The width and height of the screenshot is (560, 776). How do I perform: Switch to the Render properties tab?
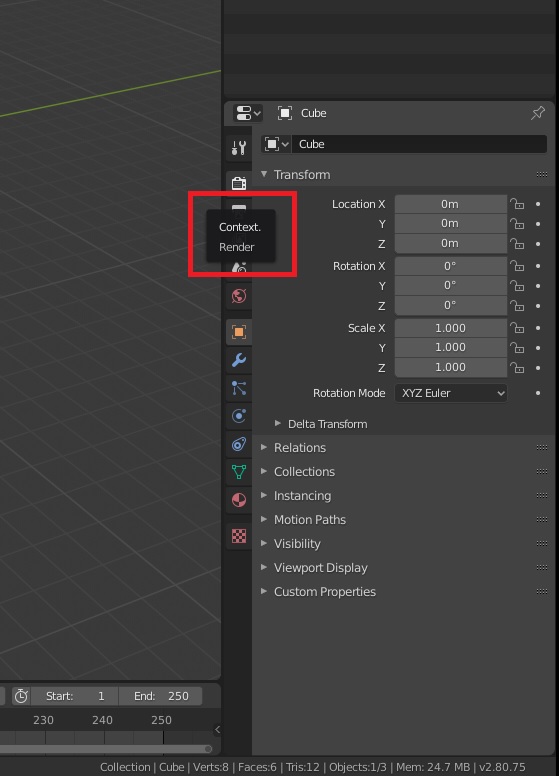(x=239, y=183)
